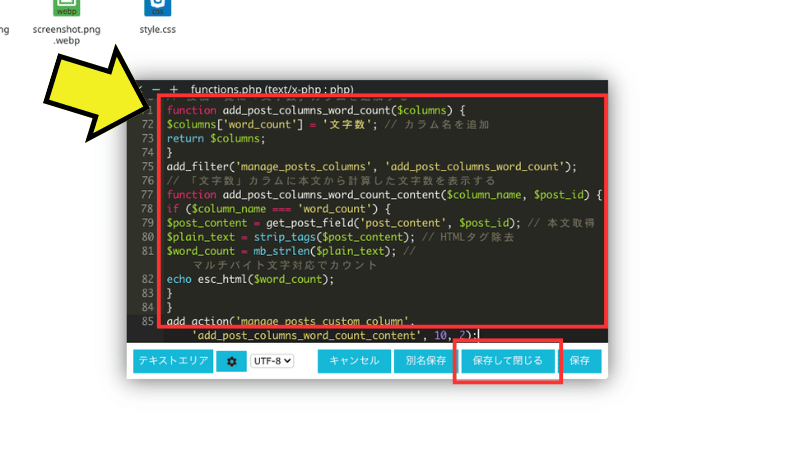
Task: Click the functions.php title in editor header
Action: pos(271,89)
